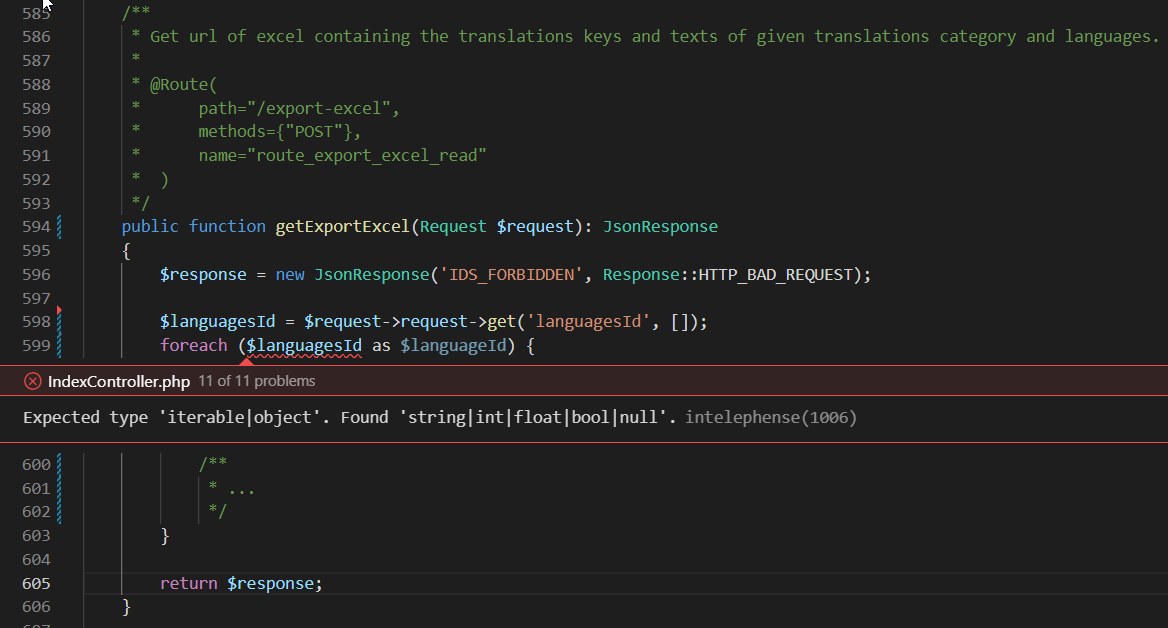Click the $response variable on line 596
The height and width of the screenshot is (628, 1168).
click(x=203, y=274)
